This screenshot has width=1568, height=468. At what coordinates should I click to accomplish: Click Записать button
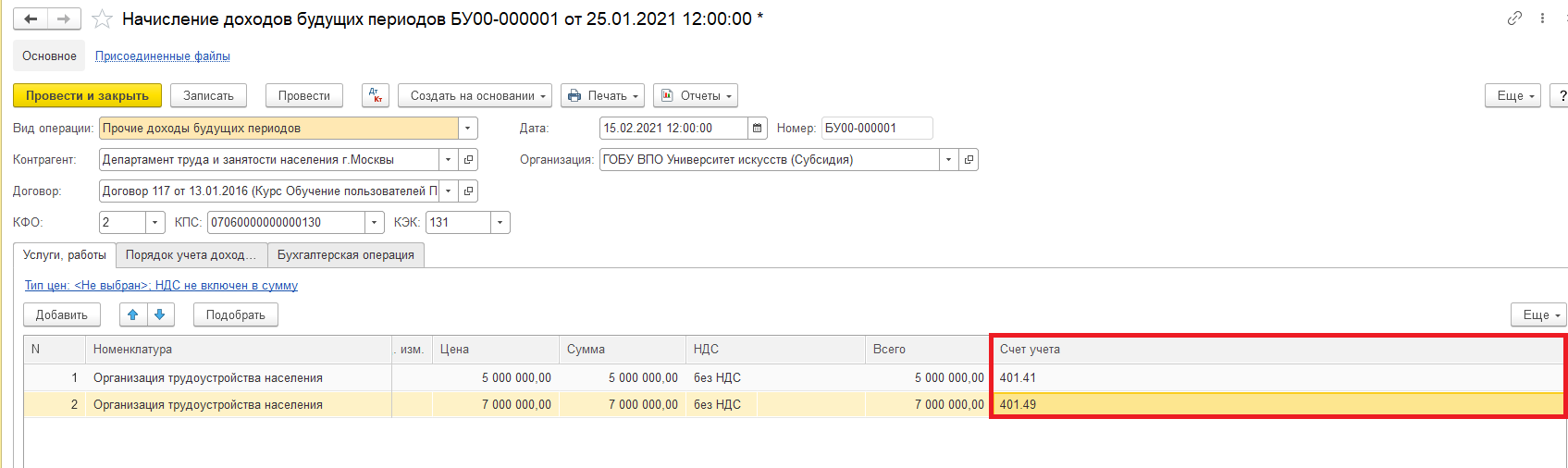pos(208,95)
